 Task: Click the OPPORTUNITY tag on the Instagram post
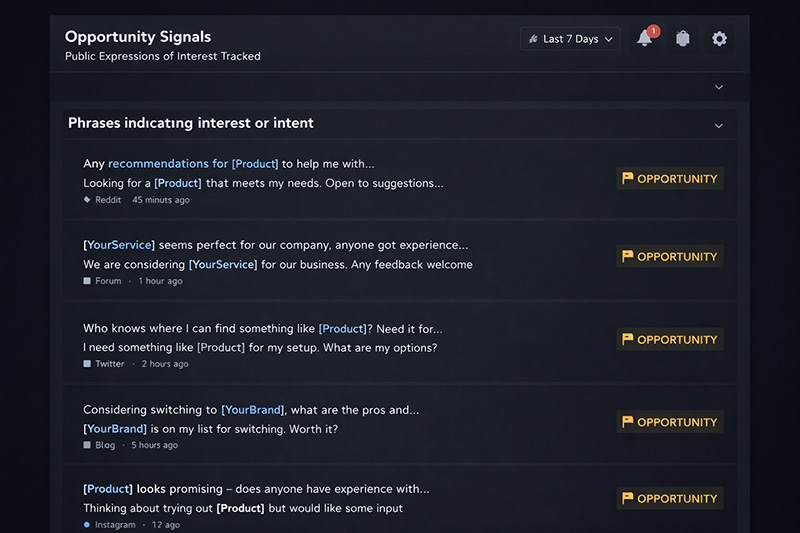click(670, 499)
